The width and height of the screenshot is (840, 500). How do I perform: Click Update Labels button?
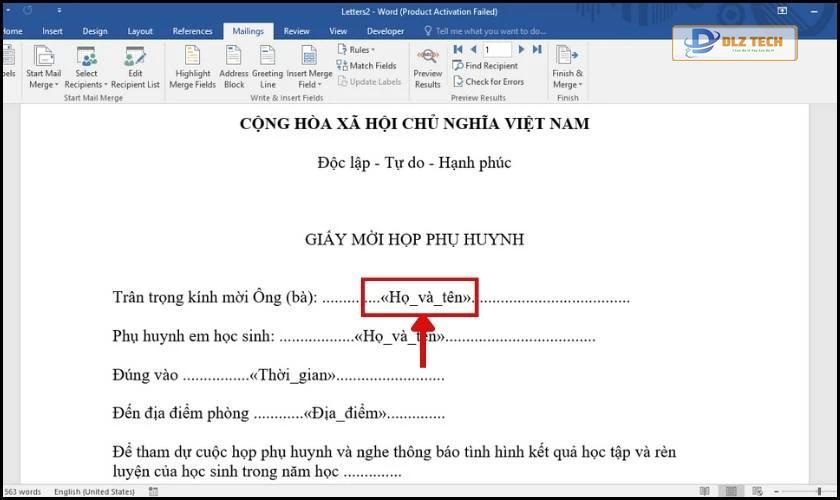click(x=369, y=81)
